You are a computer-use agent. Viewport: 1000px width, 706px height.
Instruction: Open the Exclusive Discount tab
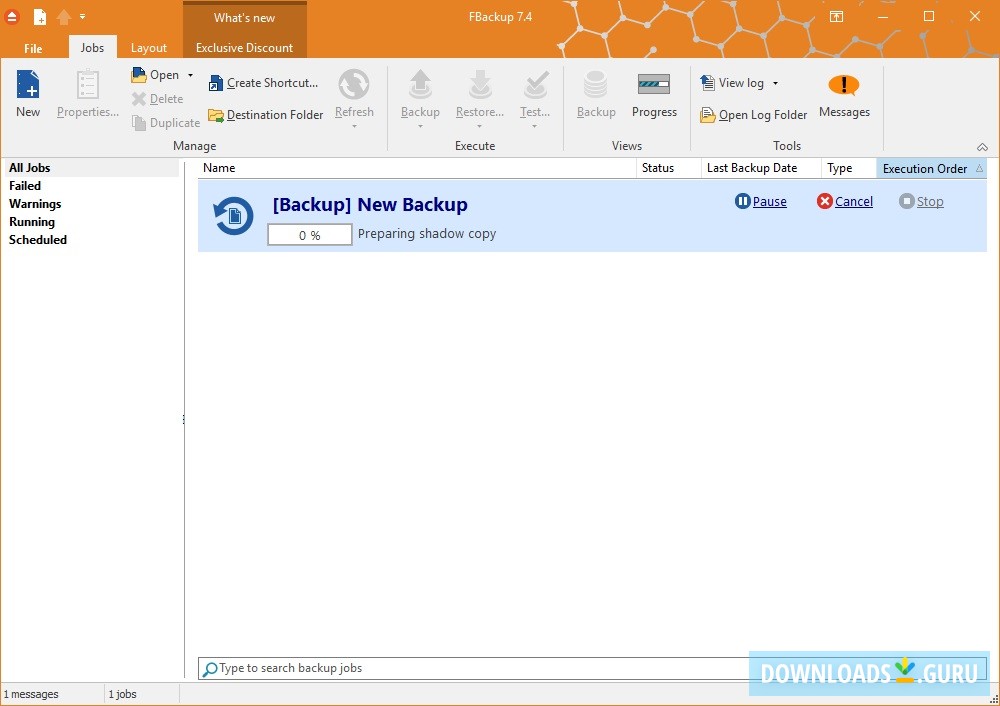coord(244,48)
